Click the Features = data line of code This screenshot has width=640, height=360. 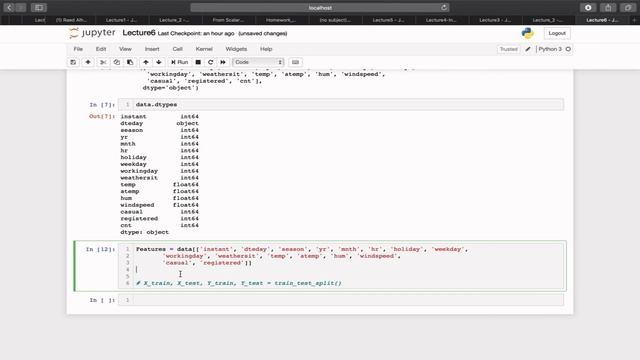coord(302,249)
